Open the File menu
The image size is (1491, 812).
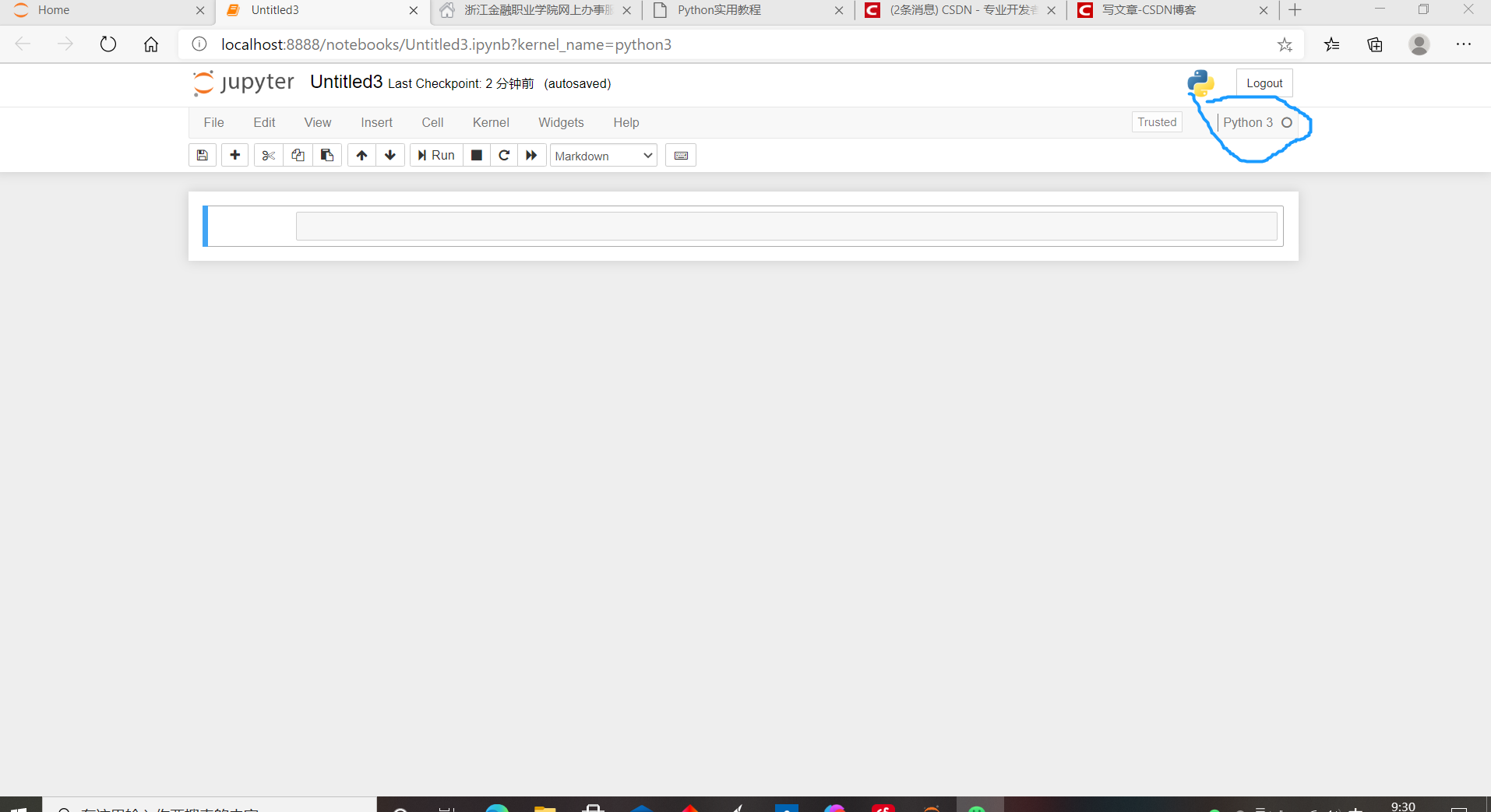213,122
